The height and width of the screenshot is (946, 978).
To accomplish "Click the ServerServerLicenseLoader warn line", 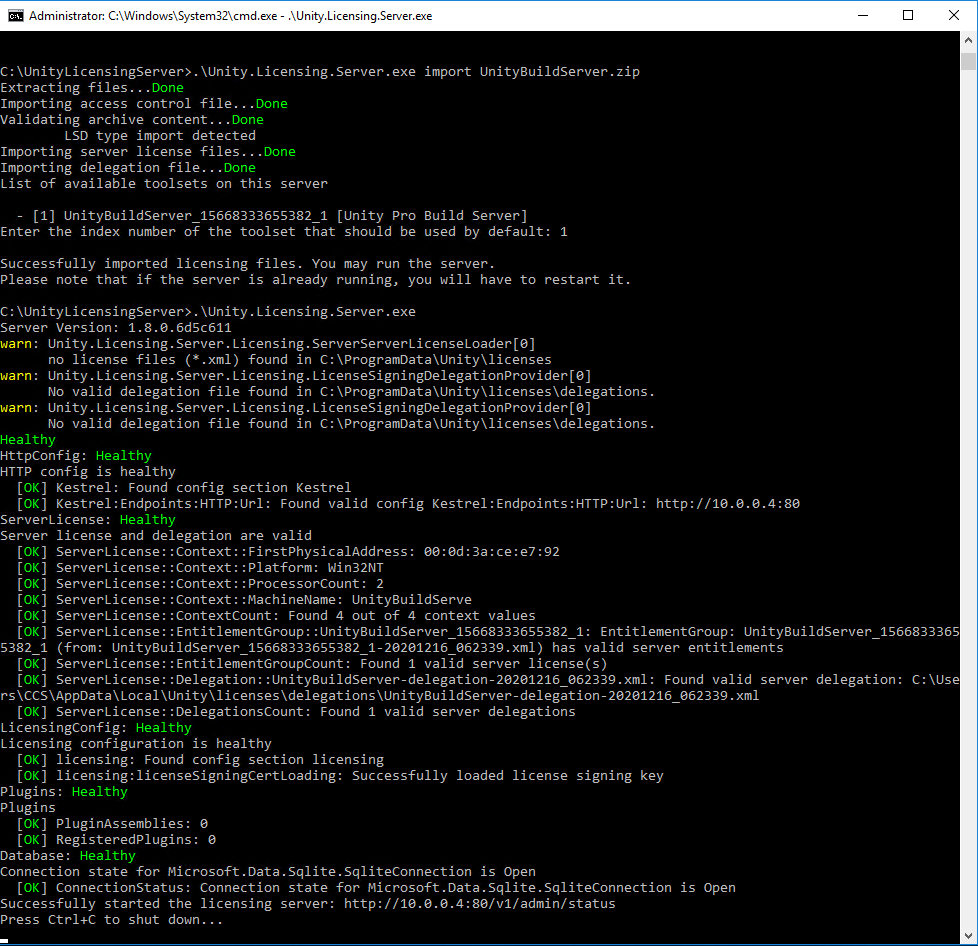I will pyautogui.click(x=268, y=344).
